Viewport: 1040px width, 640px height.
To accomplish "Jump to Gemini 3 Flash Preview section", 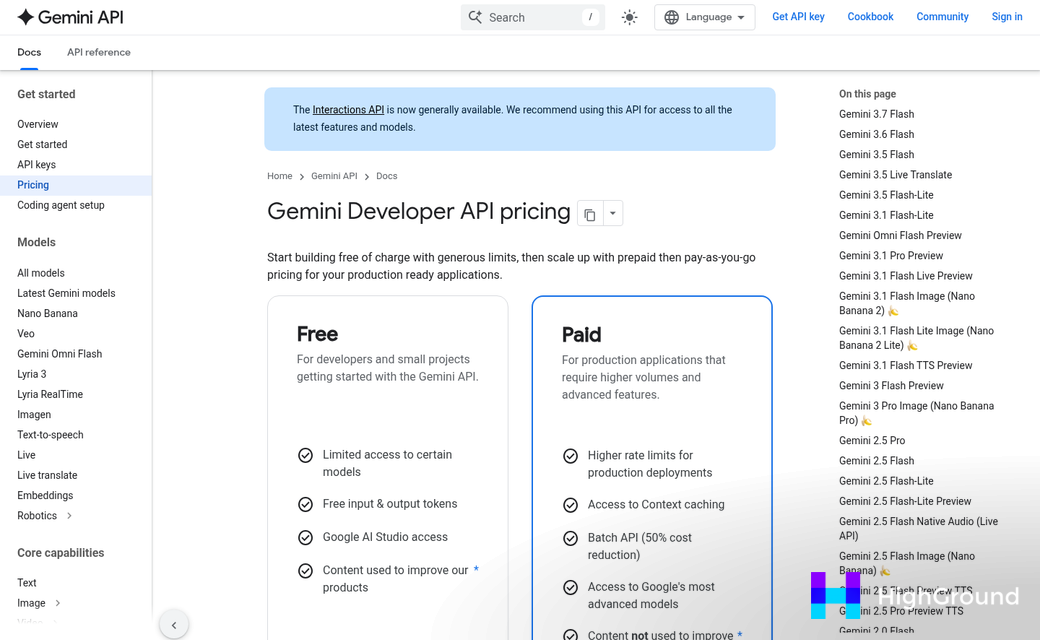I will click(891, 385).
